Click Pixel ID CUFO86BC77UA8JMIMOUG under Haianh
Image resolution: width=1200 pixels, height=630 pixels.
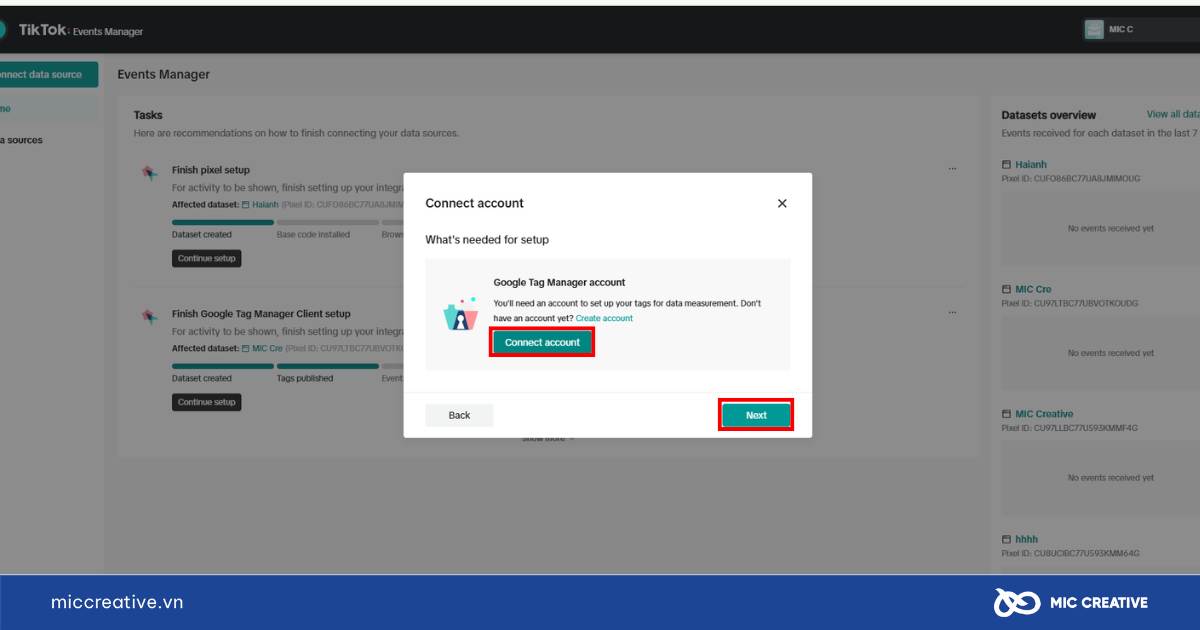click(1071, 178)
